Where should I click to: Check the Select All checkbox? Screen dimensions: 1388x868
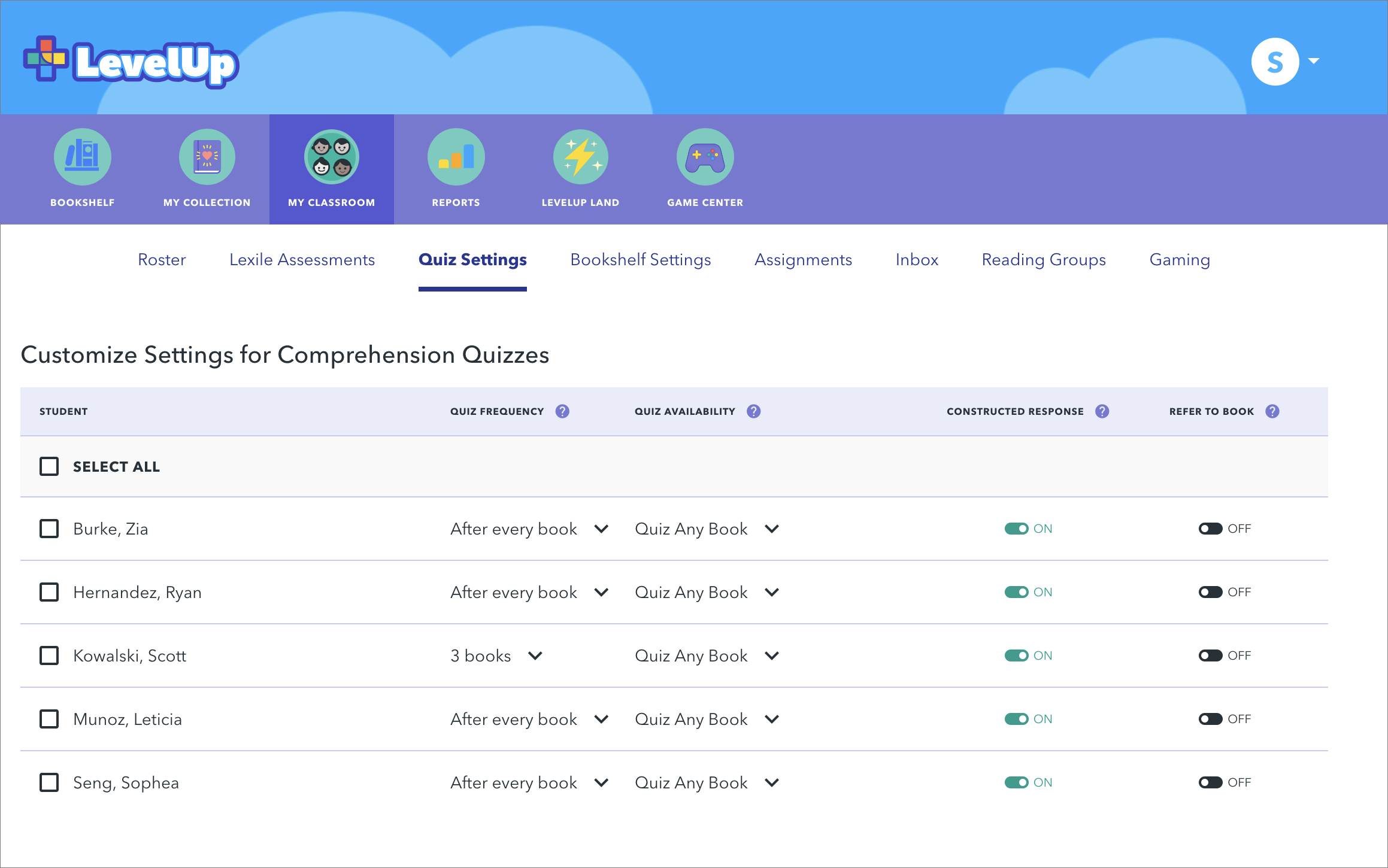tap(49, 466)
